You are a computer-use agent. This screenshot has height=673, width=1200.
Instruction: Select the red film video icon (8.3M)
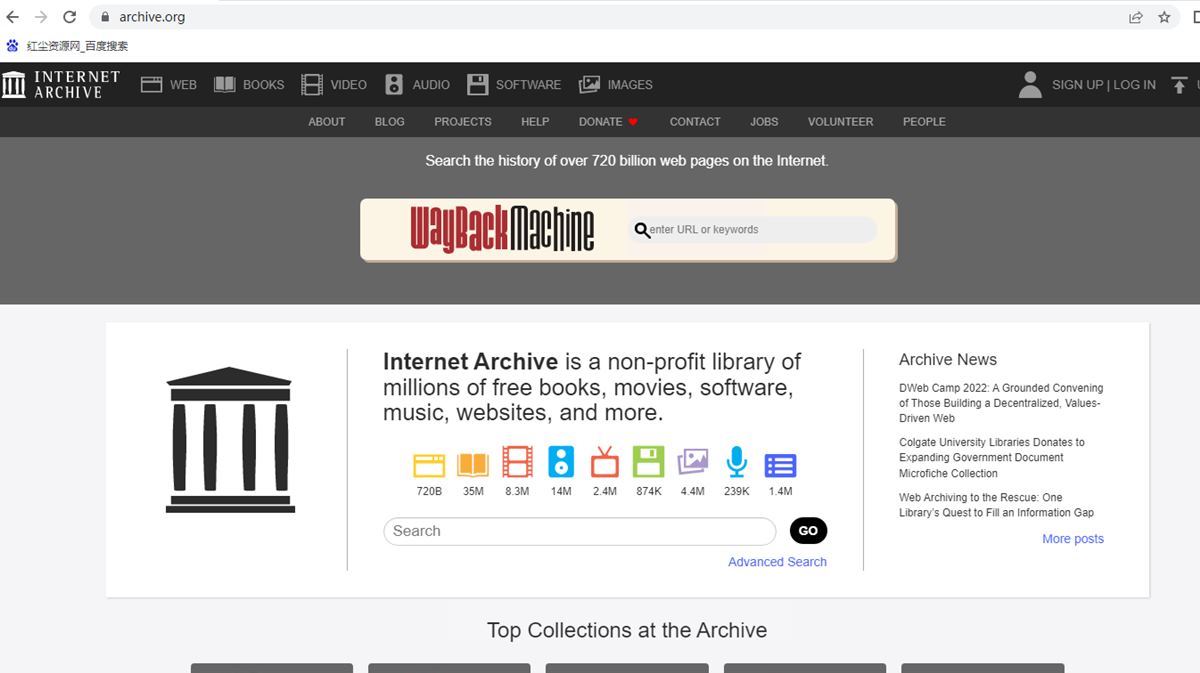coord(517,463)
